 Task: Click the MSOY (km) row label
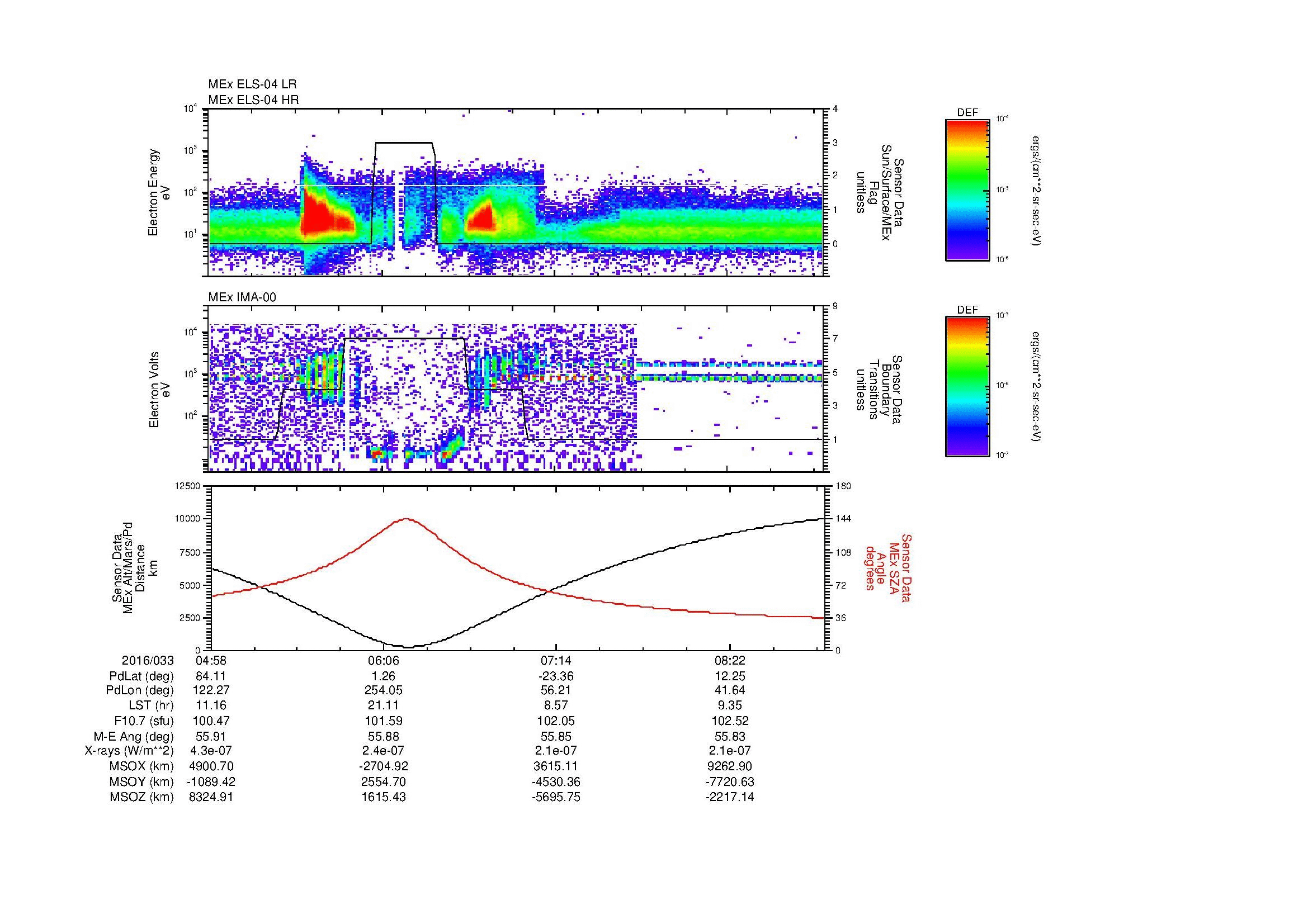[141, 781]
